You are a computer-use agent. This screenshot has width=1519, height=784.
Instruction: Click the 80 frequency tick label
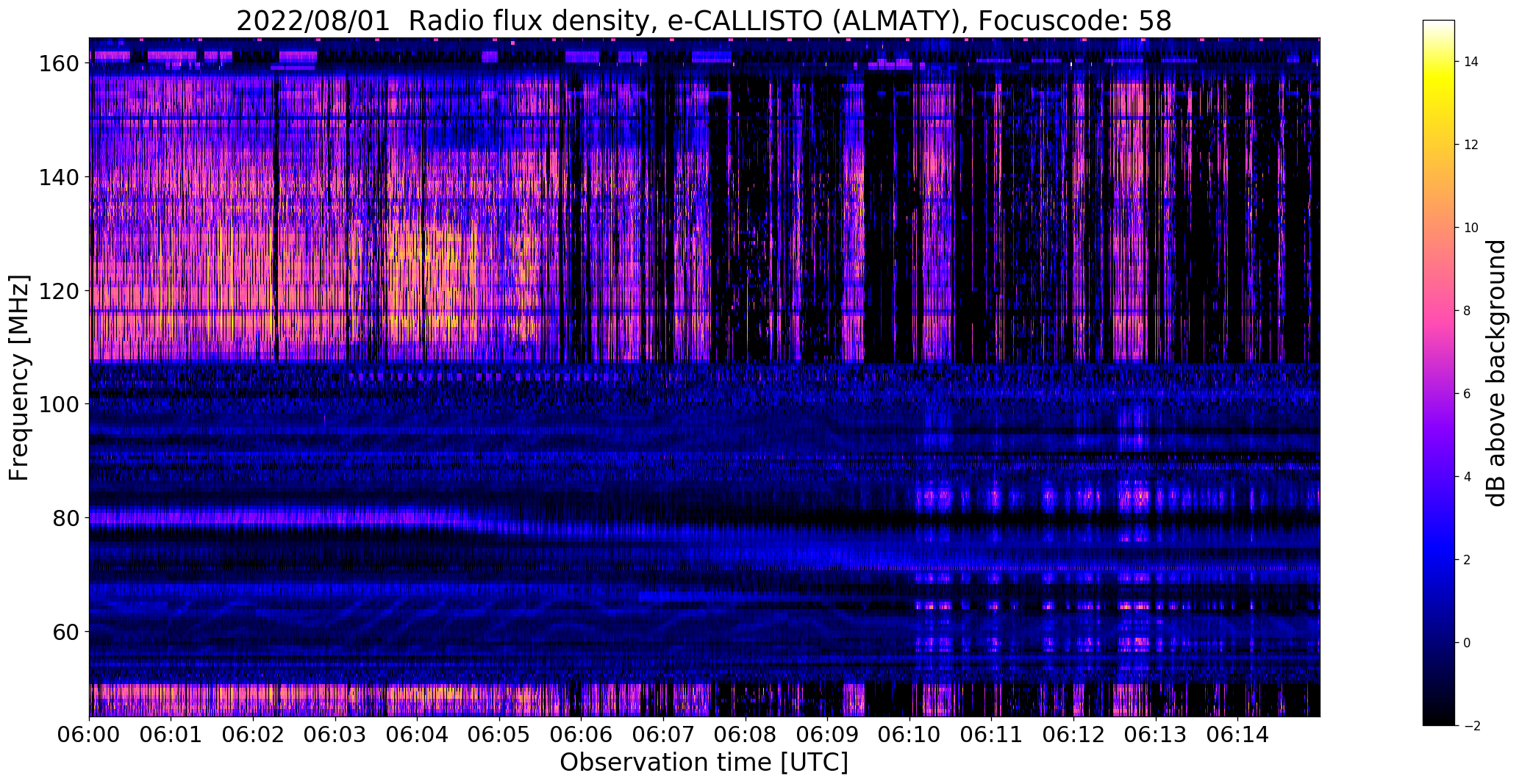(65, 518)
